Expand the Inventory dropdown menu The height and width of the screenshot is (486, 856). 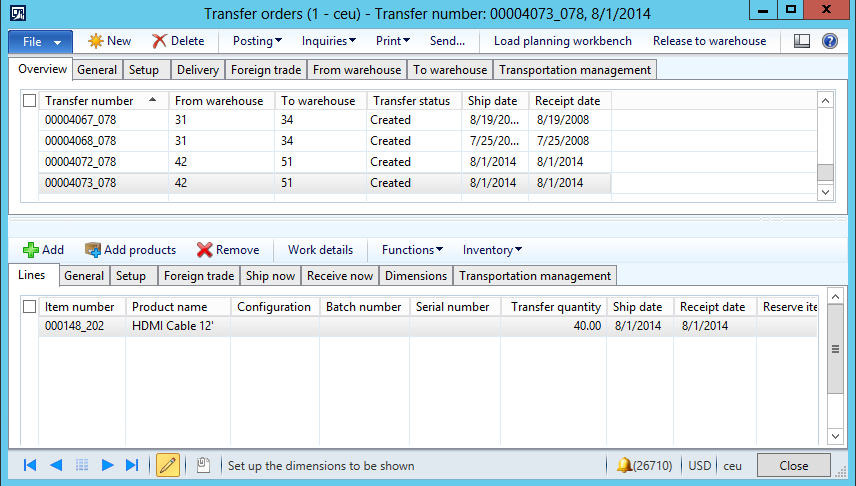tap(492, 250)
